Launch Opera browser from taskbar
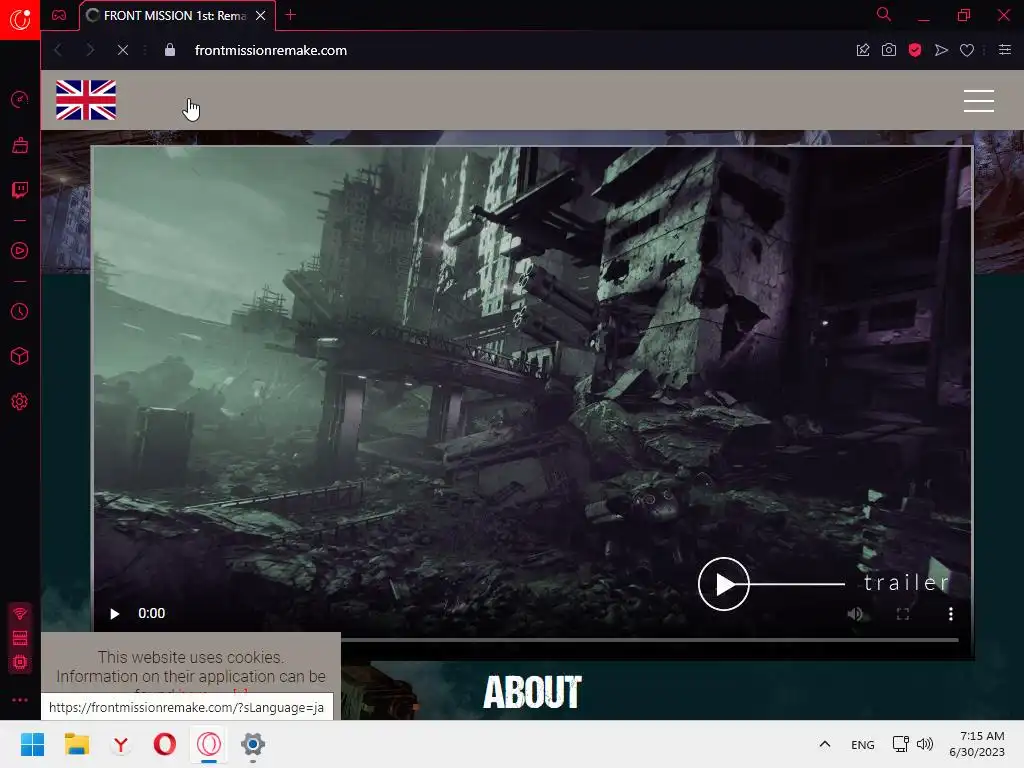The image size is (1024, 768). pyautogui.click(x=165, y=744)
